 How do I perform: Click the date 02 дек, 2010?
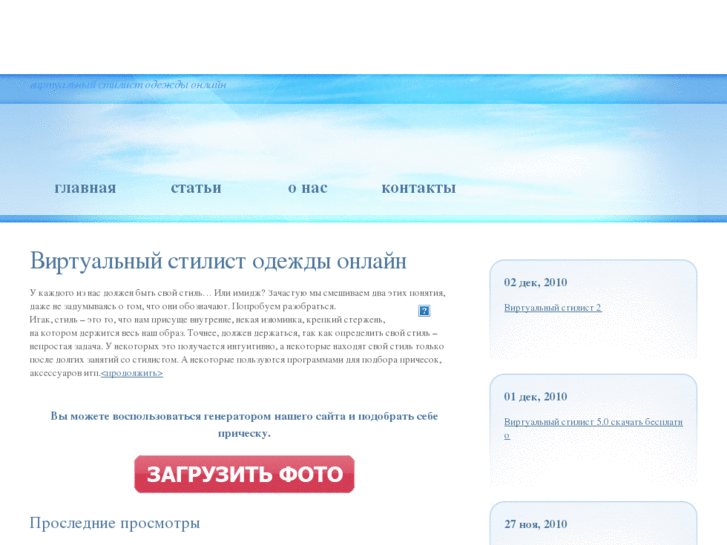[536, 282]
